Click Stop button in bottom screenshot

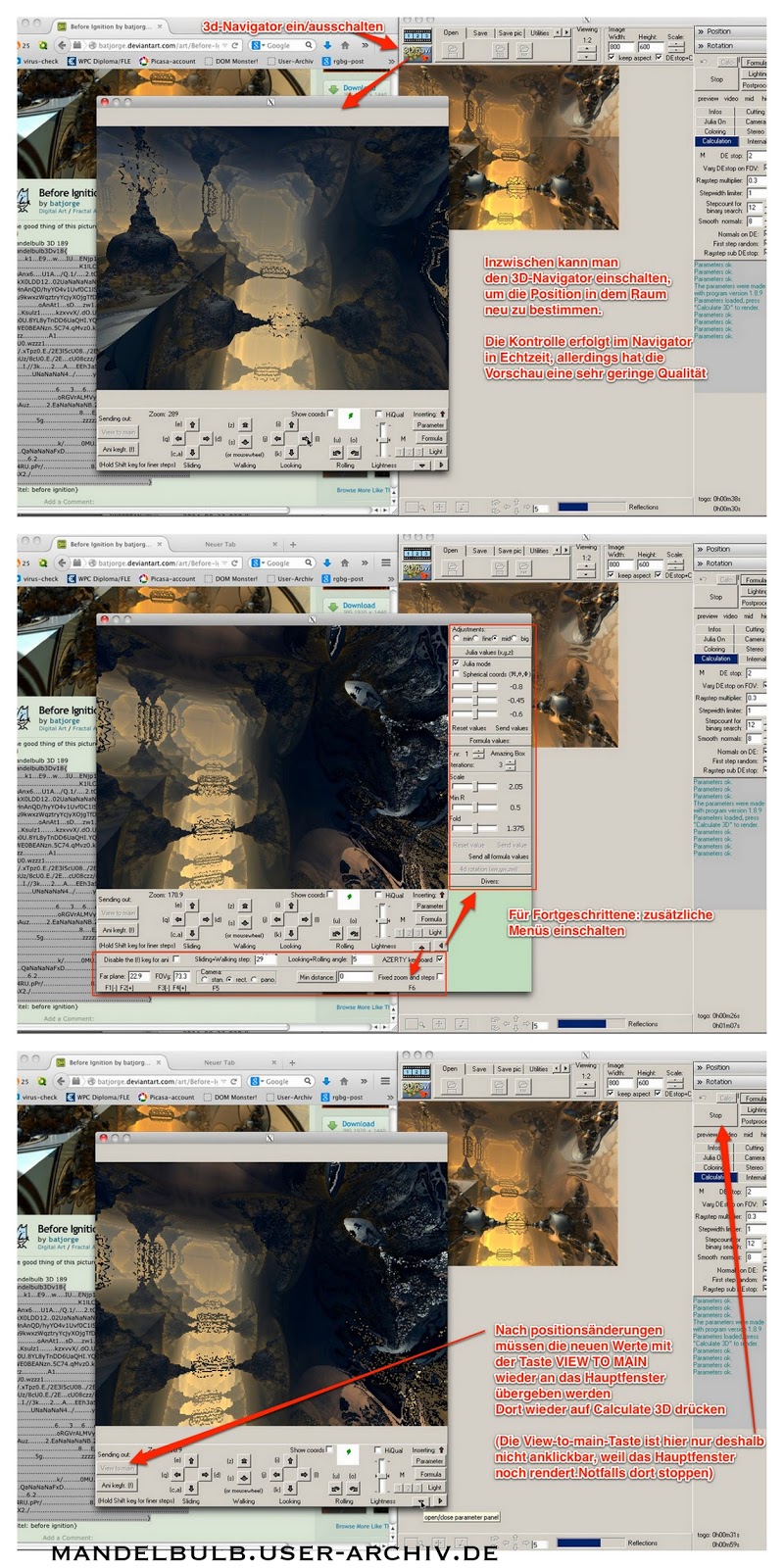tap(714, 1115)
